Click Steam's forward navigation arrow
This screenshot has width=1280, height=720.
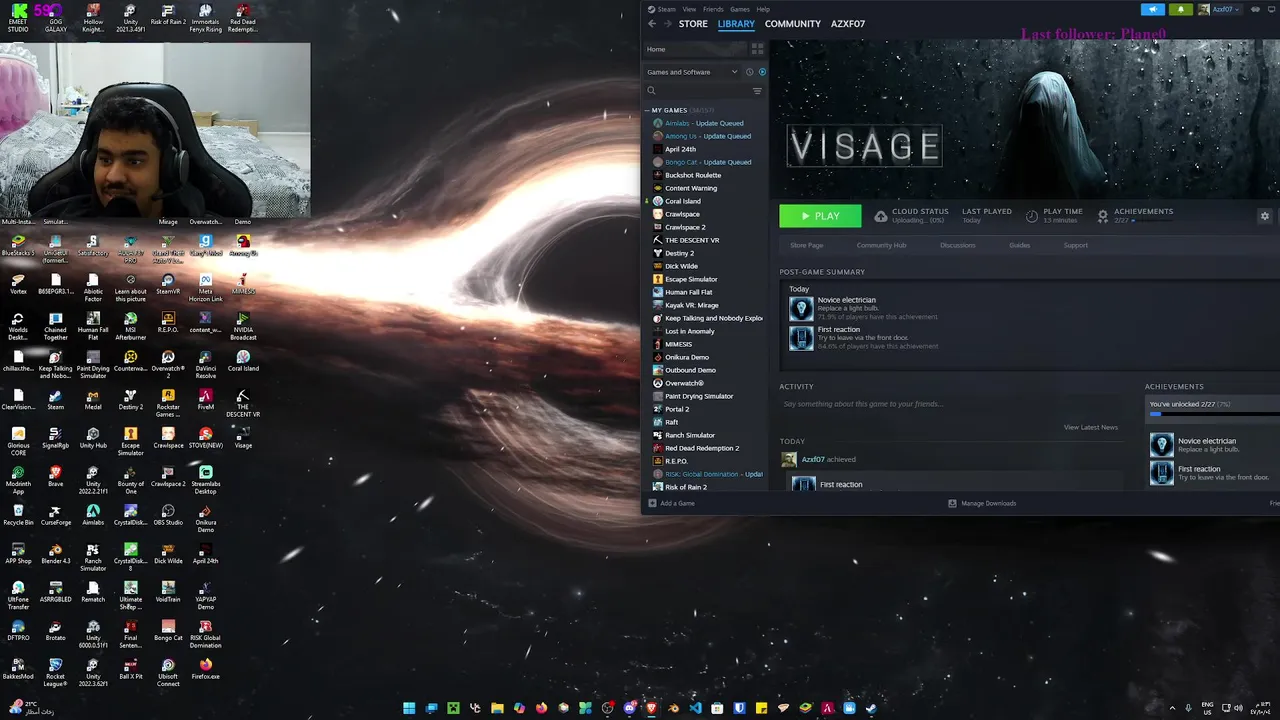pyautogui.click(x=667, y=24)
